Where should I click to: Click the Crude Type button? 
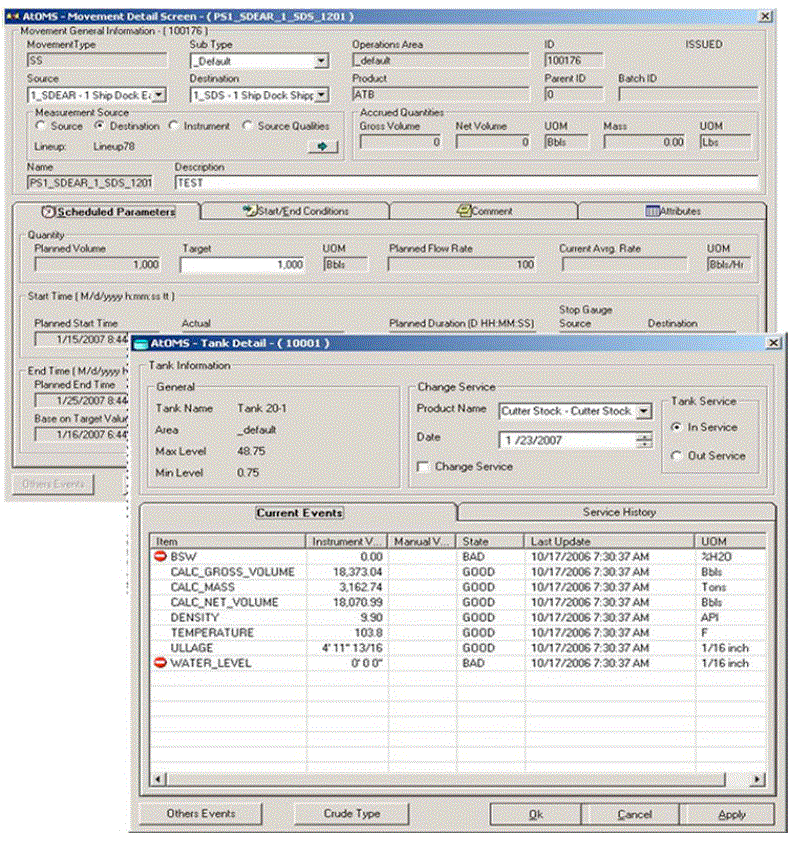pyautogui.click(x=352, y=813)
